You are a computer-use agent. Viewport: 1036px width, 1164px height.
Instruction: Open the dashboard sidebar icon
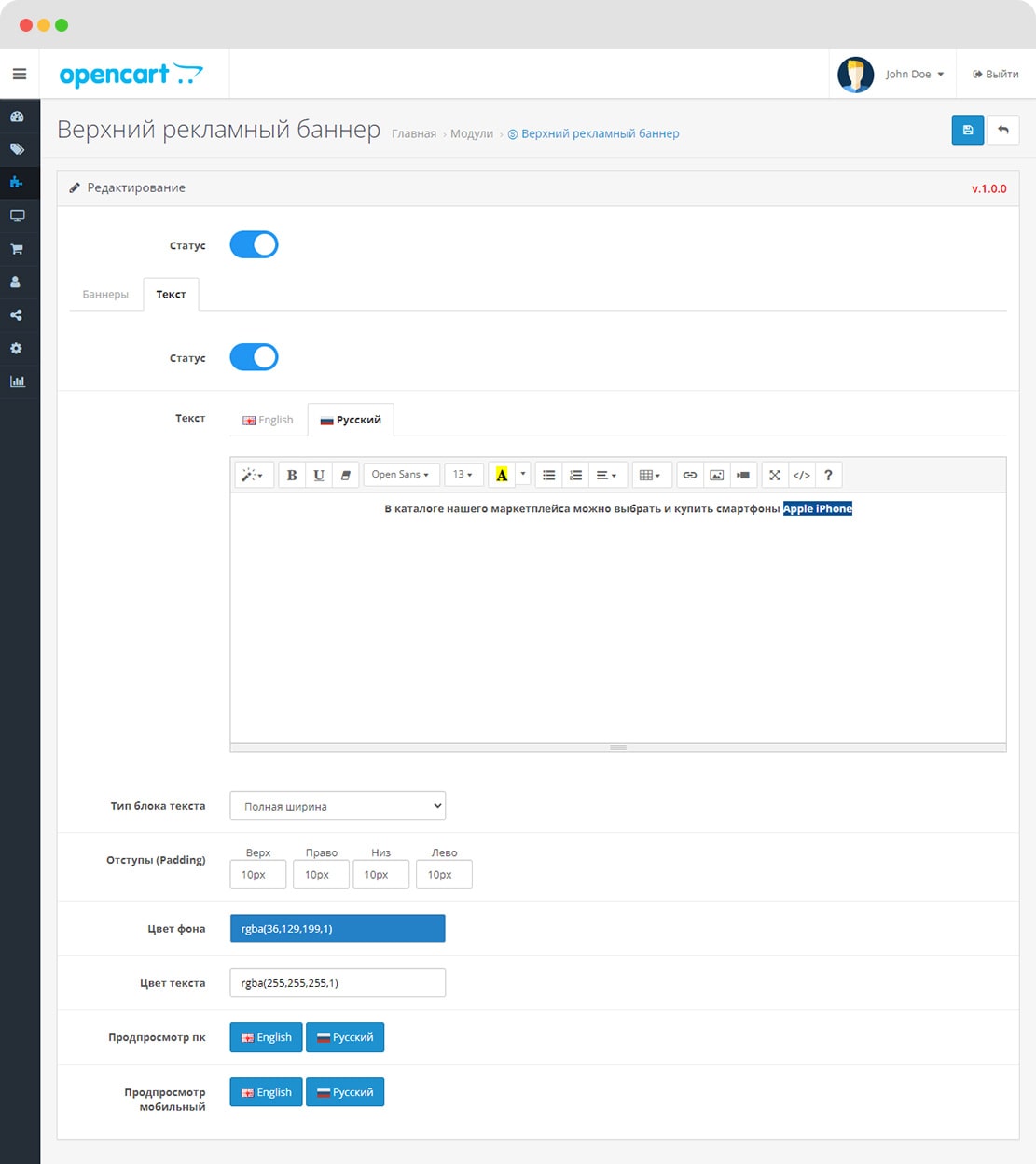coord(17,117)
